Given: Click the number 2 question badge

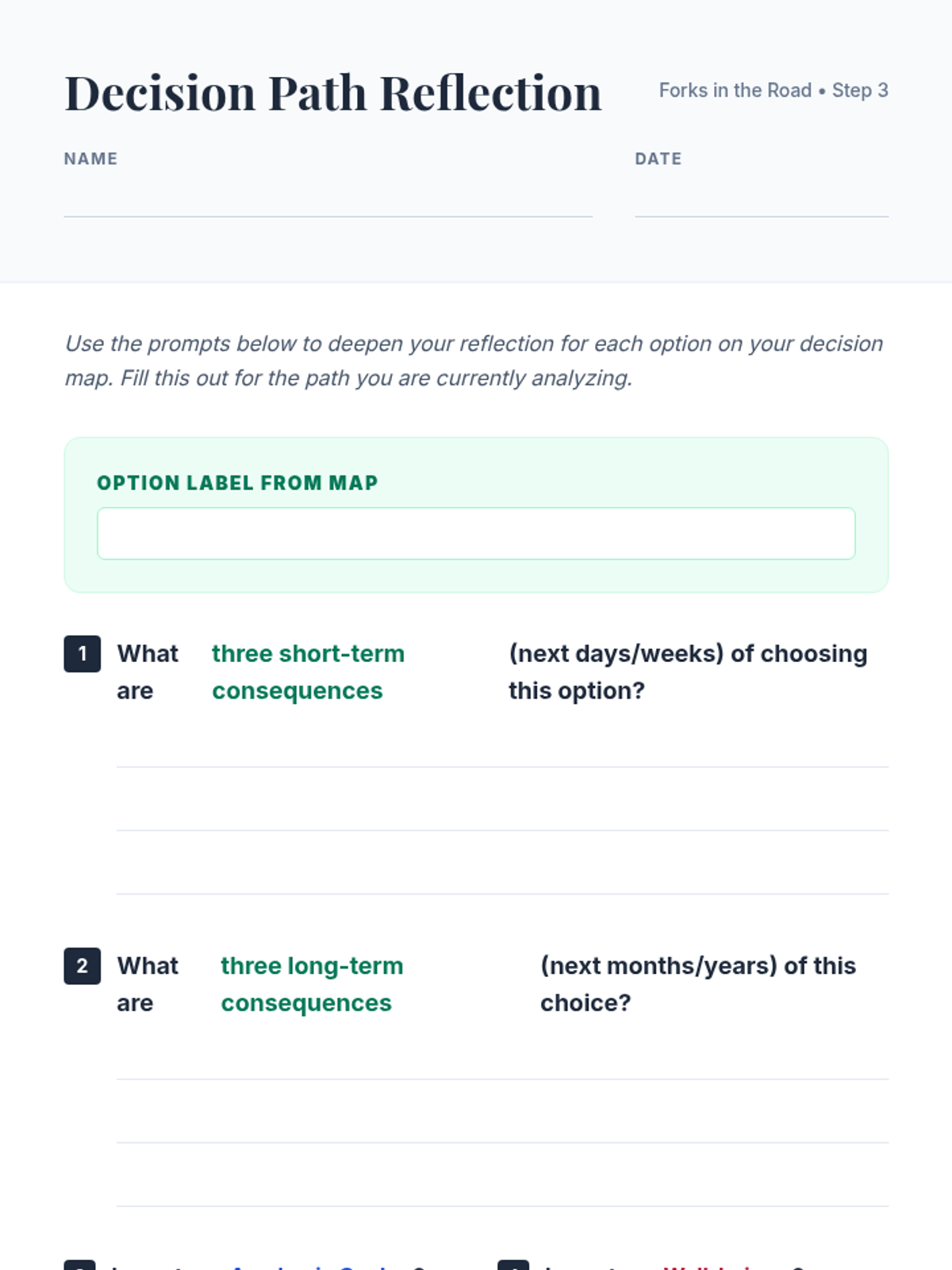Looking at the screenshot, I should [x=82, y=966].
